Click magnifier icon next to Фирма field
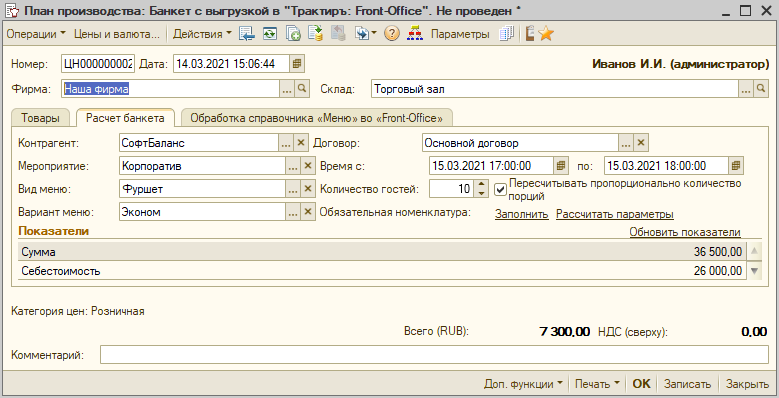This screenshot has height=398, width=779. point(302,88)
